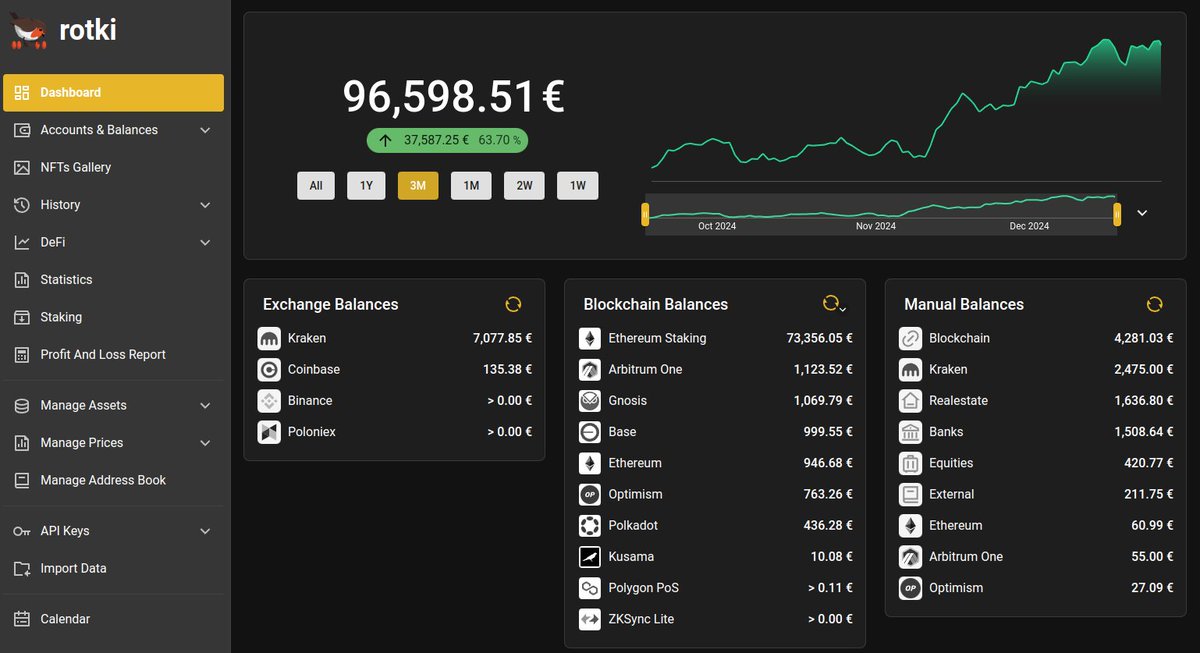Click the rotki bird logo
Viewport: 1200px width, 653px height.
[29, 32]
